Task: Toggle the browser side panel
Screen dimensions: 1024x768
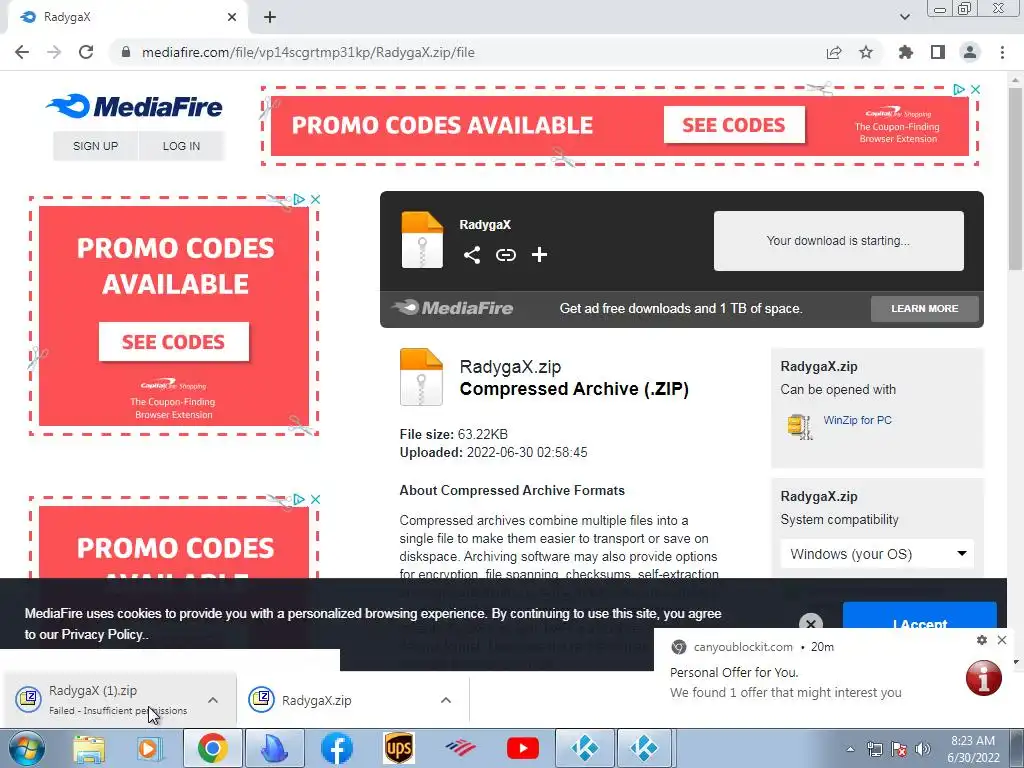Action: click(938, 52)
